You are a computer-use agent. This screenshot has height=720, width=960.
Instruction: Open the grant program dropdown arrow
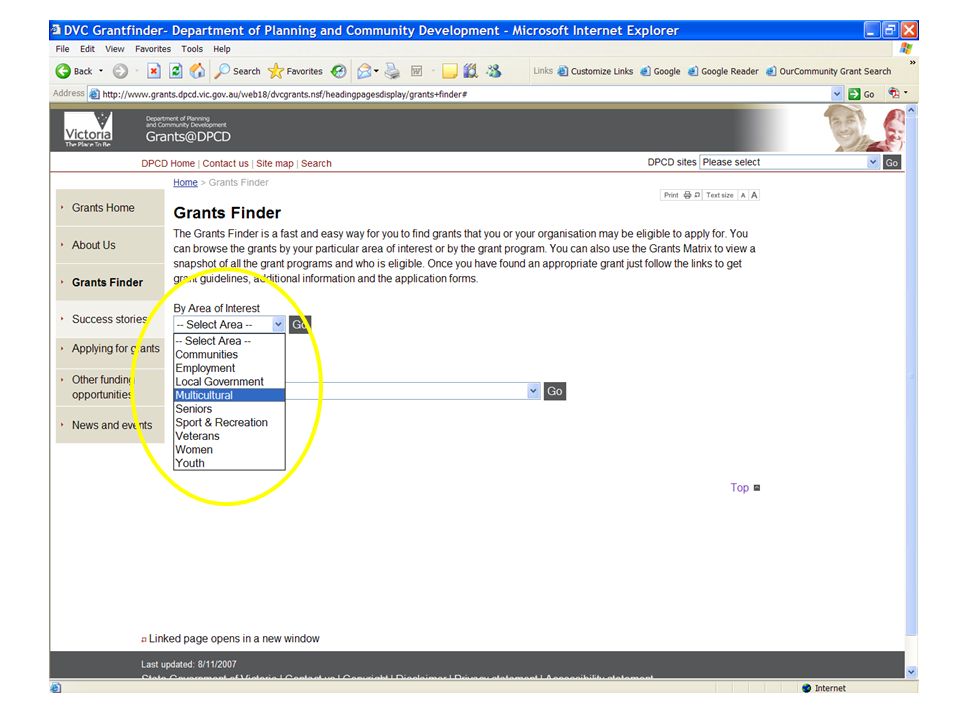tap(533, 391)
